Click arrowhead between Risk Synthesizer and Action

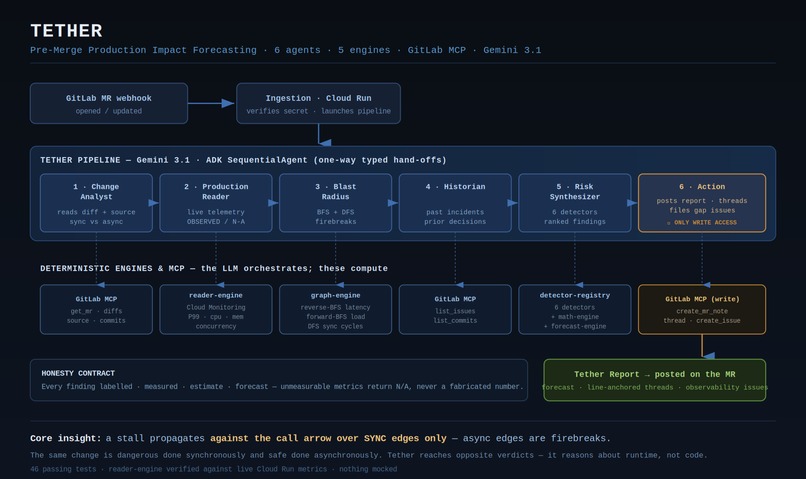(632, 203)
